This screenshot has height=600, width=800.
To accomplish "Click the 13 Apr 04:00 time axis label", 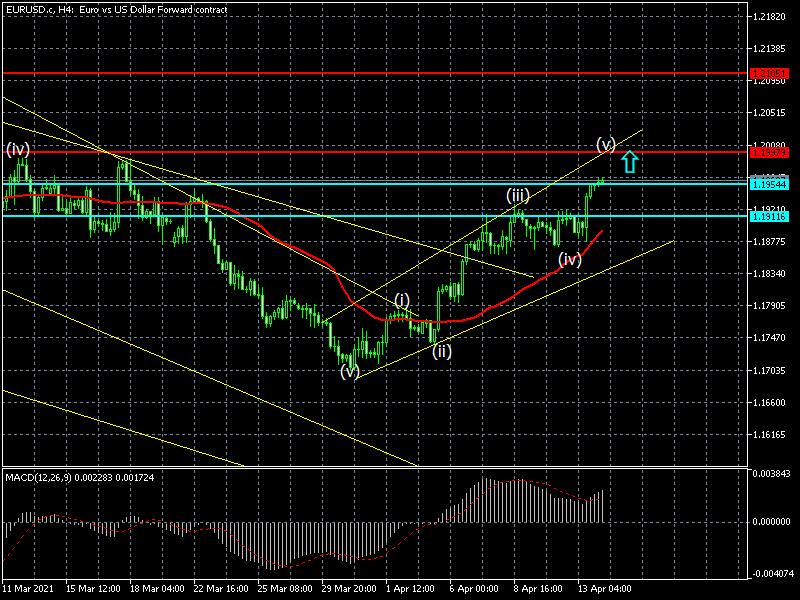I will point(604,589).
